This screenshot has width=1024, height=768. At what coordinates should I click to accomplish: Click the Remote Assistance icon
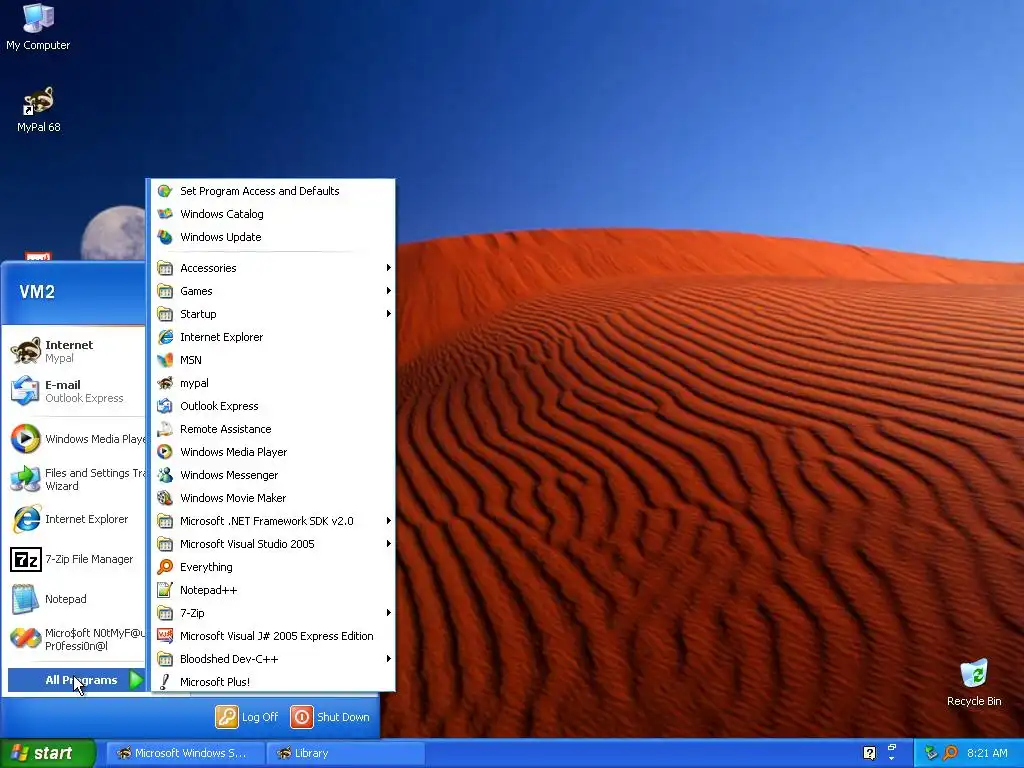point(165,429)
